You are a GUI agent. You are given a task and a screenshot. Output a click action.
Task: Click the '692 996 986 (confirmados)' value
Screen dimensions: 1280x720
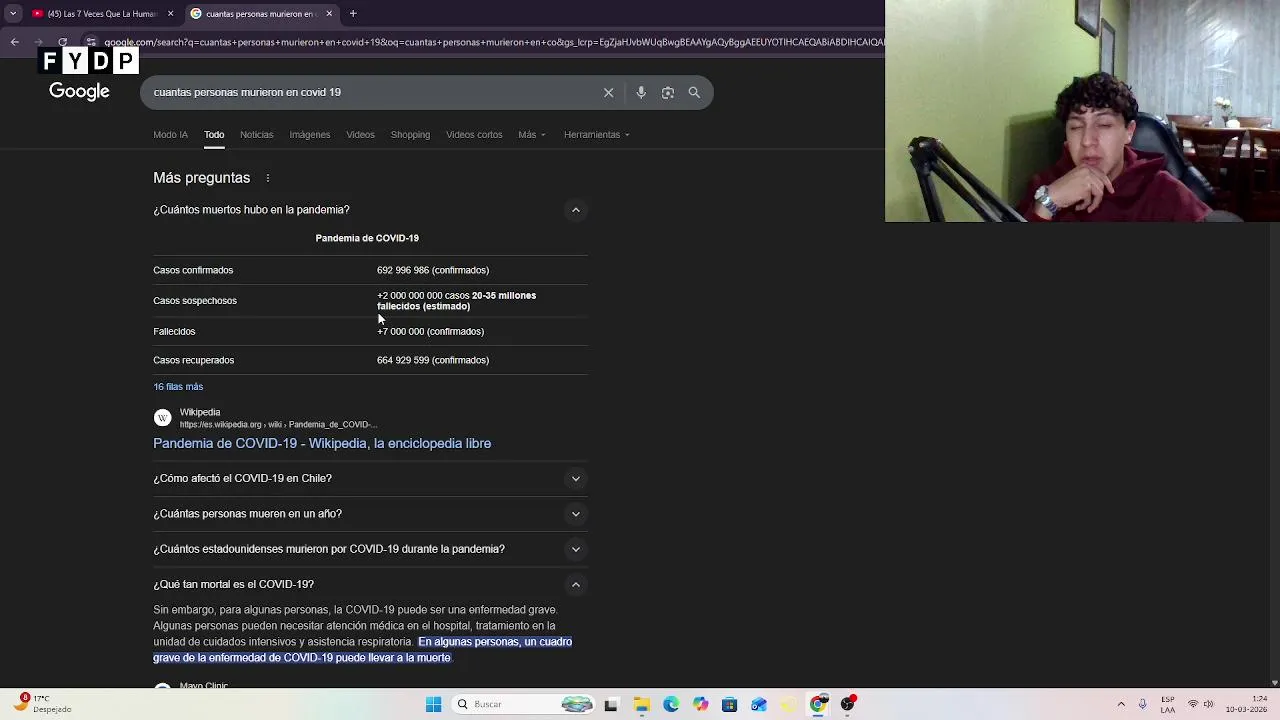point(433,270)
